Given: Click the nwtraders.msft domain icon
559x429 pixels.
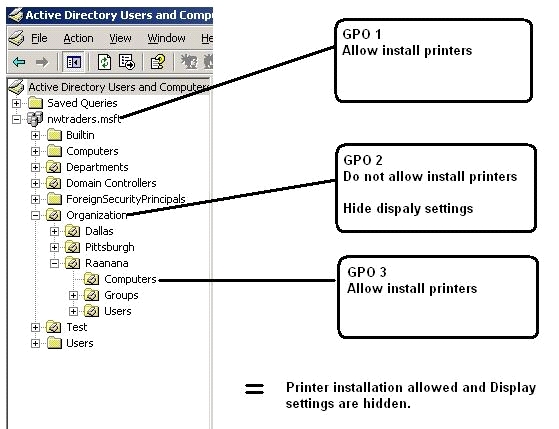Looking at the screenshot, I should [35, 119].
